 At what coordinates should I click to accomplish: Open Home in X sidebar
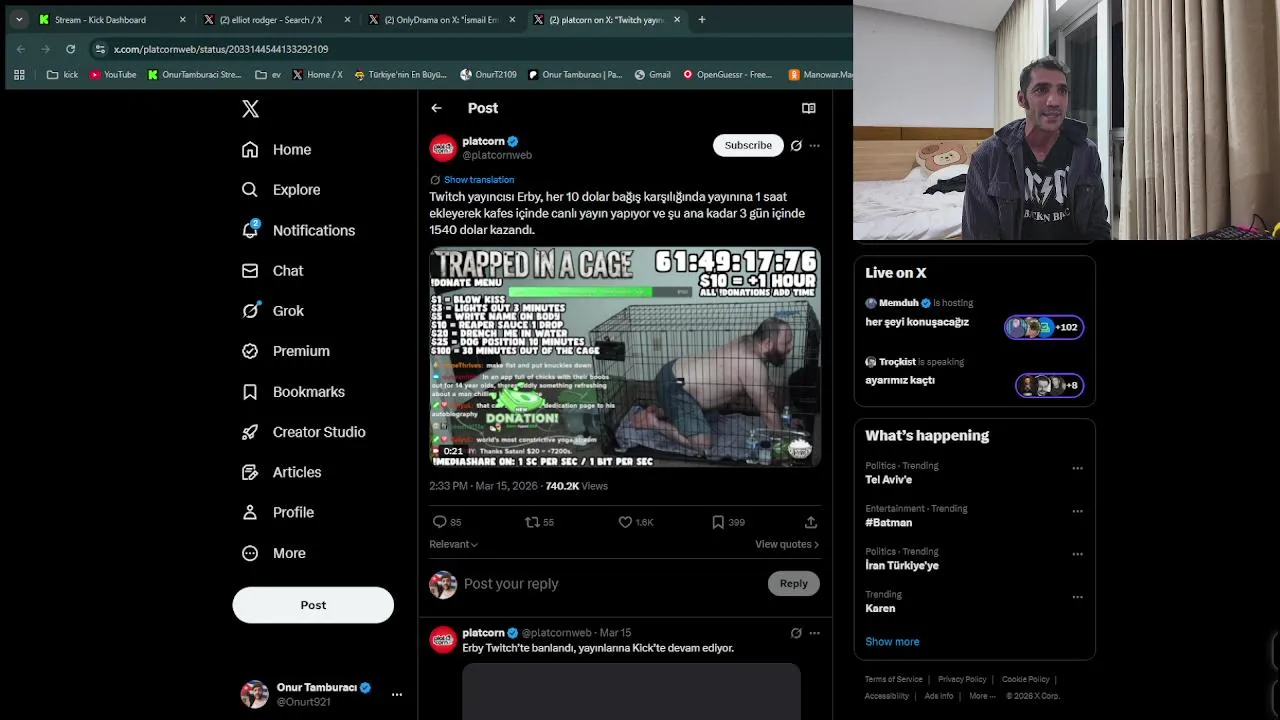[276, 149]
